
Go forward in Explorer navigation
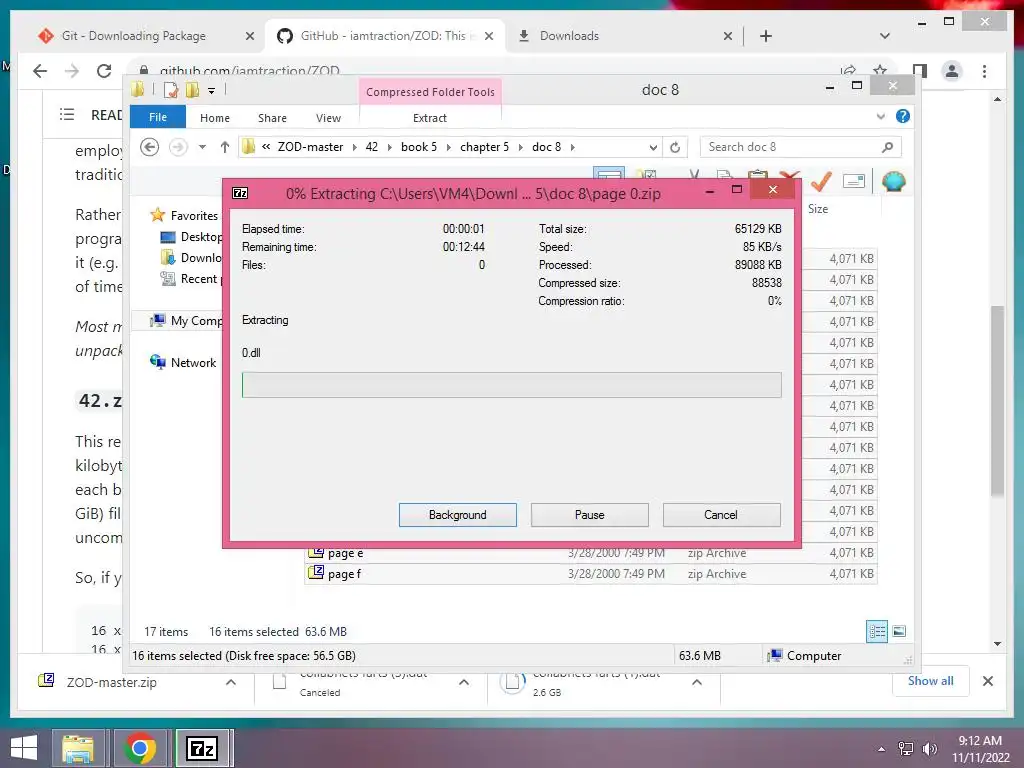click(x=178, y=147)
